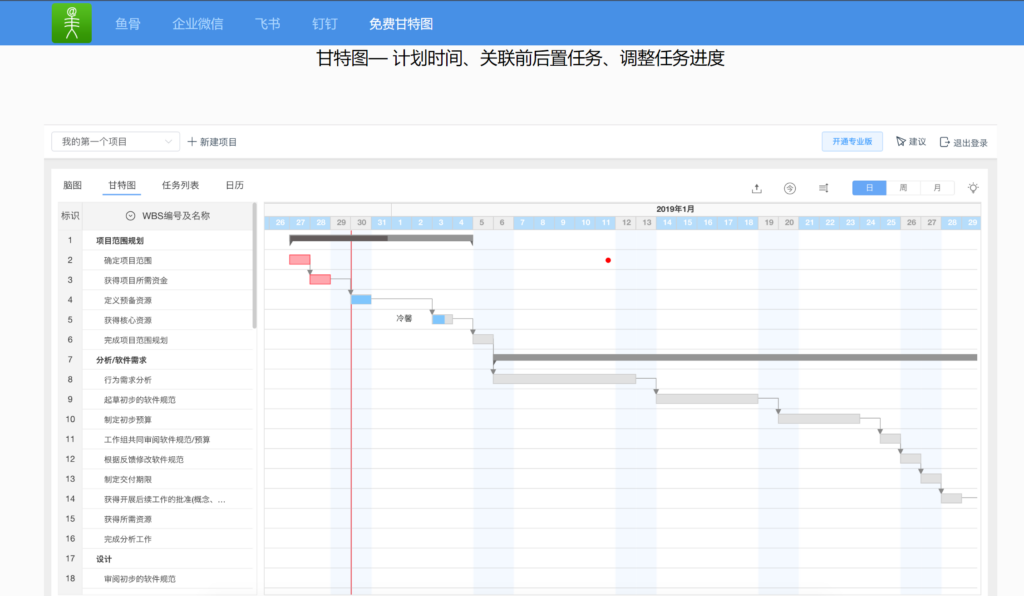Click the 退出登录 logout icon
This screenshot has width=1024, height=596.
pos(945,142)
